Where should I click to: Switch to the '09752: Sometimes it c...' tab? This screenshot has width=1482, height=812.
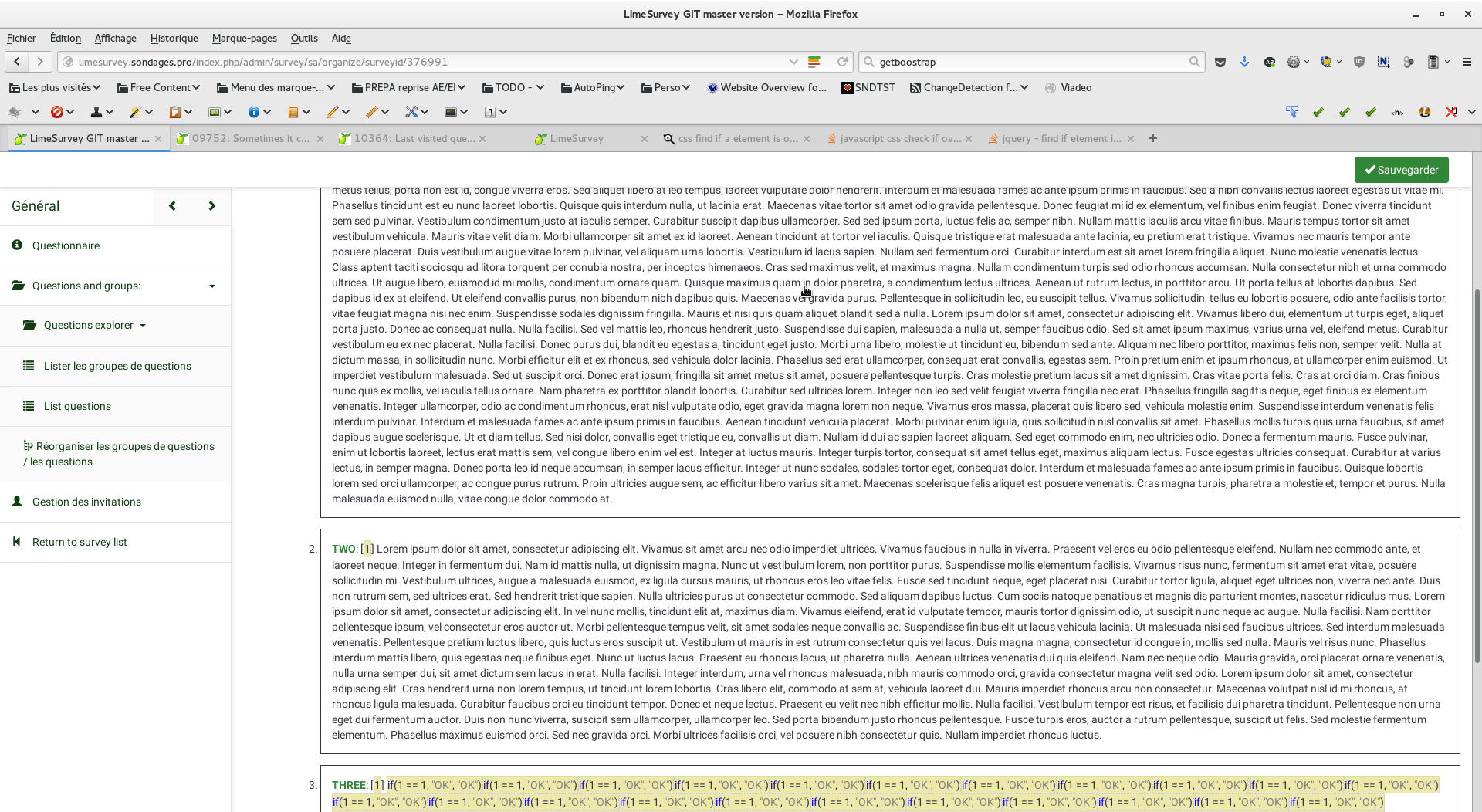pyautogui.click(x=250, y=139)
